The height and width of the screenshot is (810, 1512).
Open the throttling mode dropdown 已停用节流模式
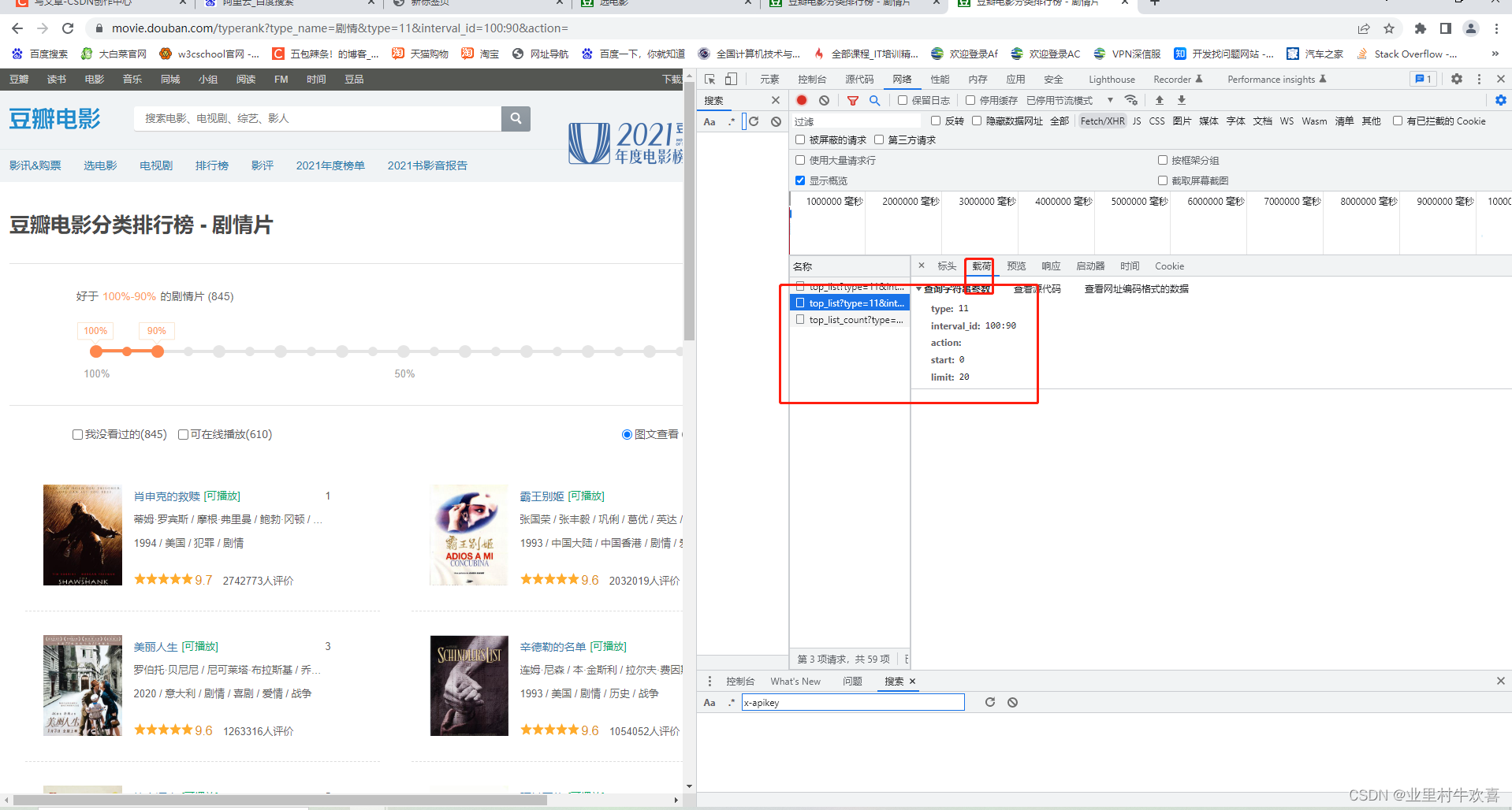pos(1070,100)
